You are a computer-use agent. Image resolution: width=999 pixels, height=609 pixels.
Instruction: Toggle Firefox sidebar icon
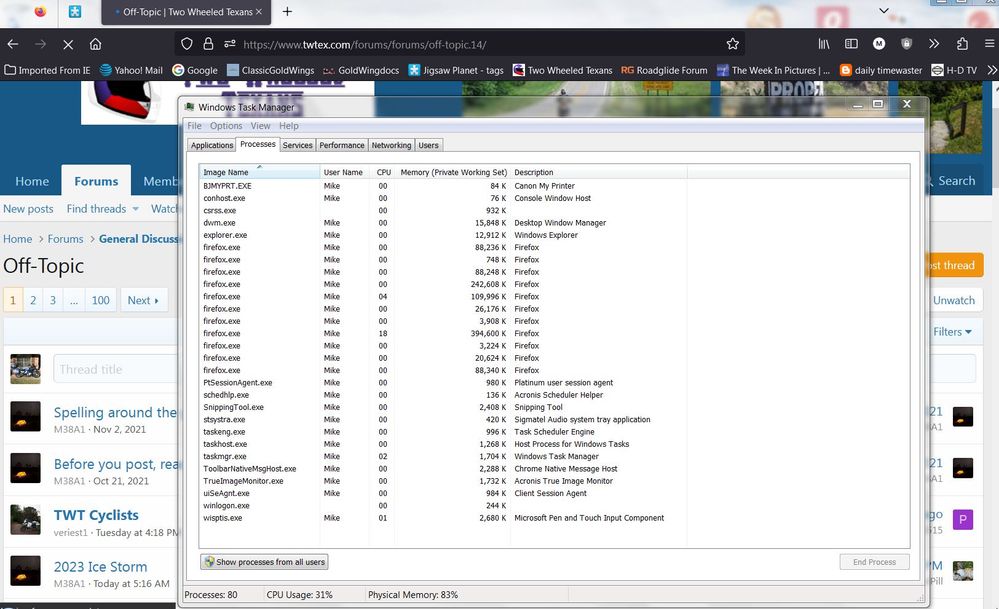(x=851, y=44)
